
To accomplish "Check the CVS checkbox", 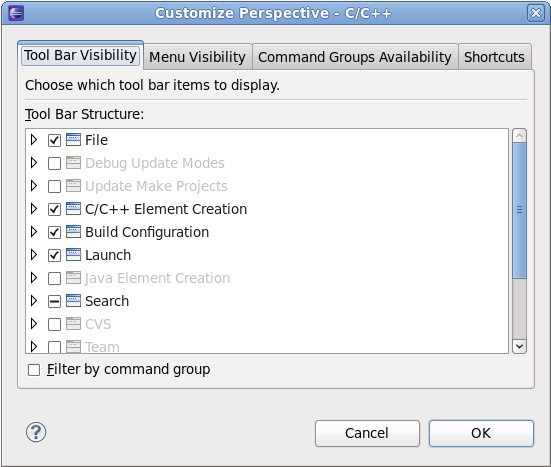I will coord(54,324).
